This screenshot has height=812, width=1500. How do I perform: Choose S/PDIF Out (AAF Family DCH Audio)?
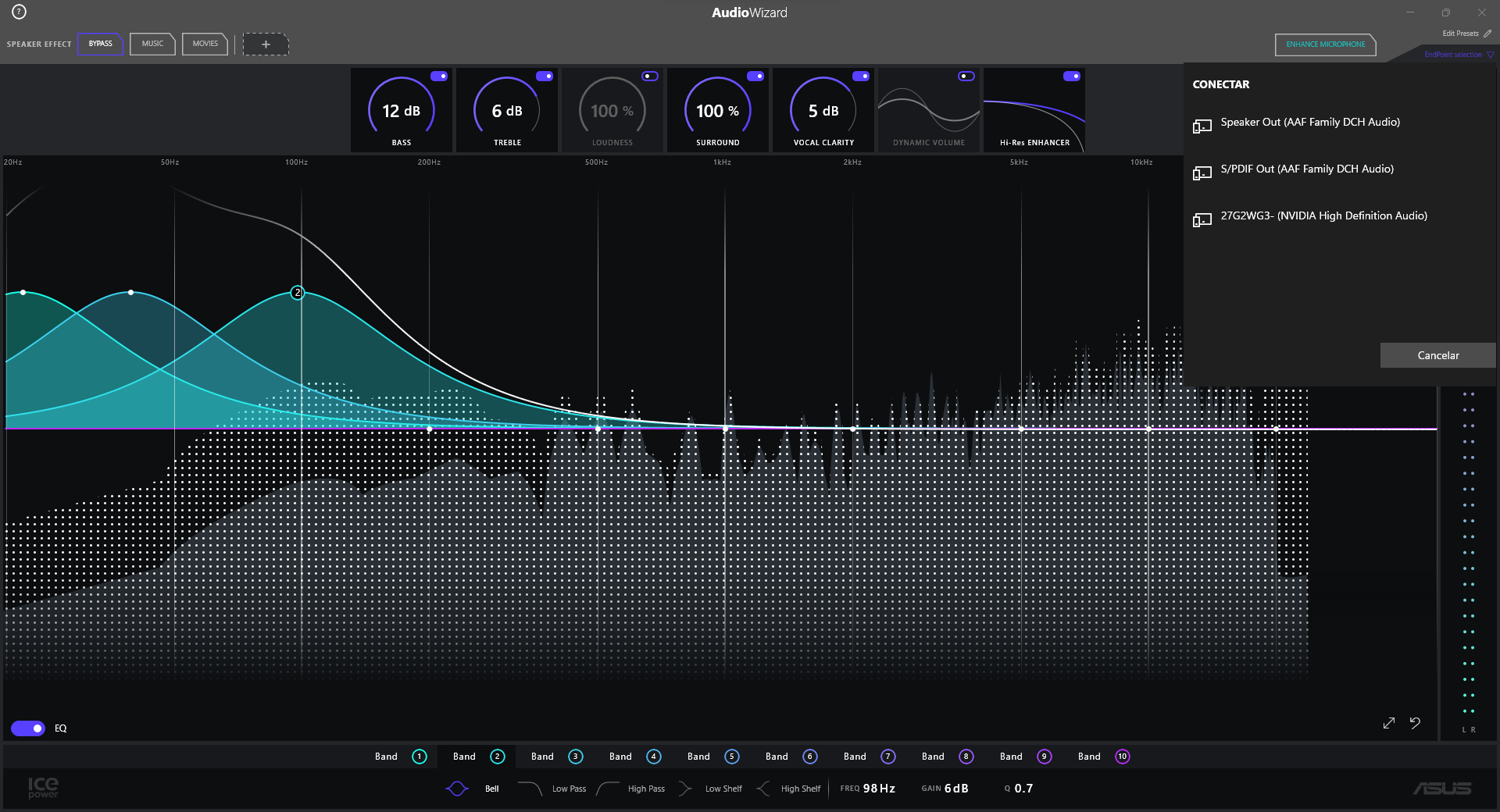click(1307, 169)
